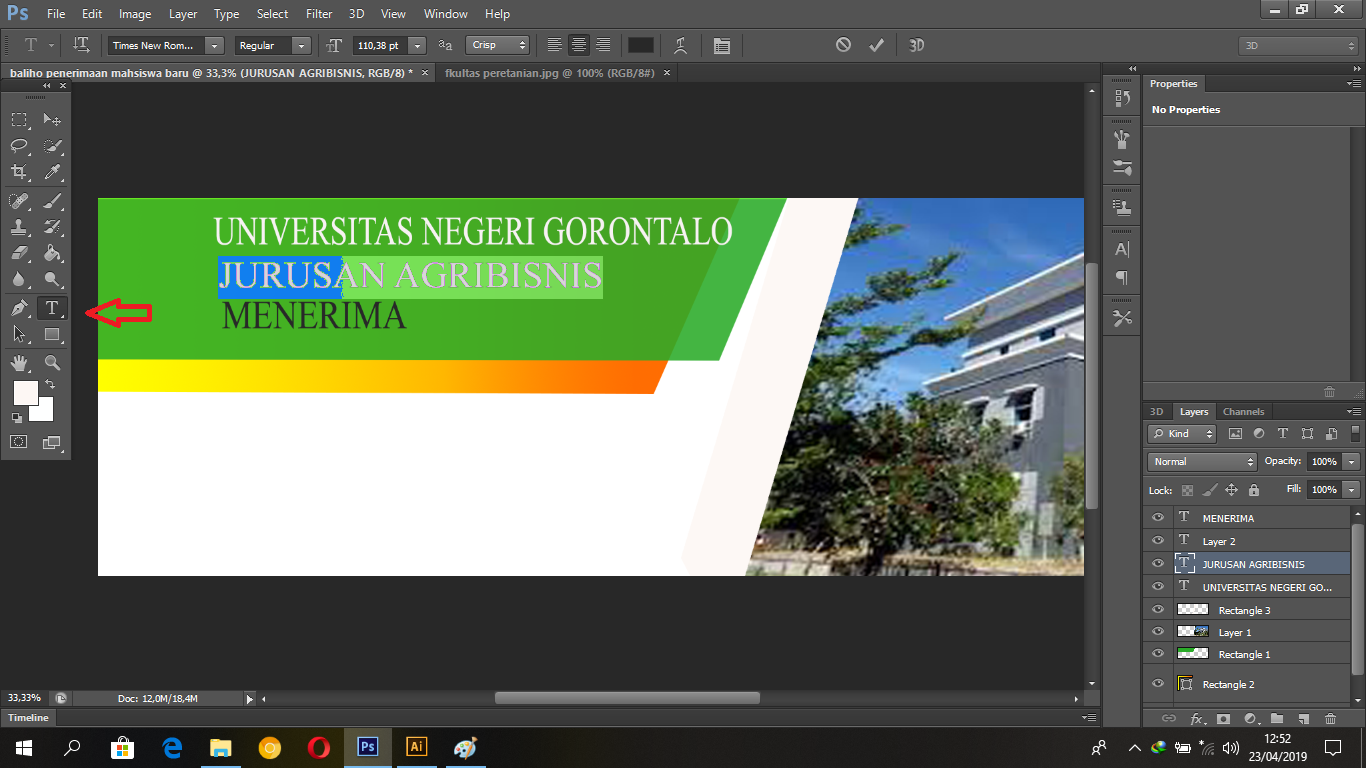
Task: Click the commit checkmark in the options bar
Action: tap(876, 45)
